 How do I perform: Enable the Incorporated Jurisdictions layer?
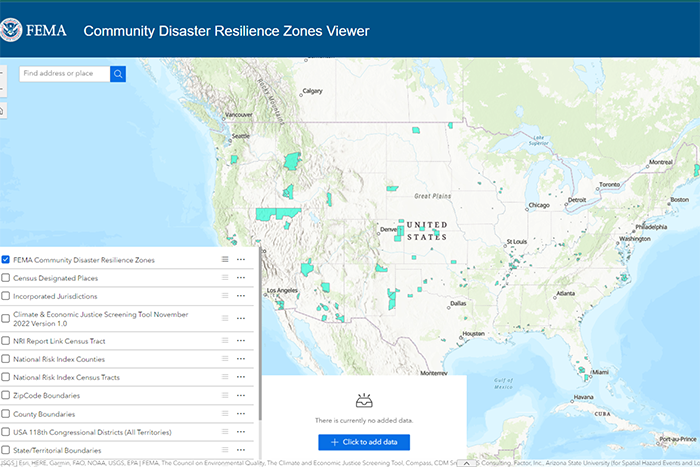(6, 296)
